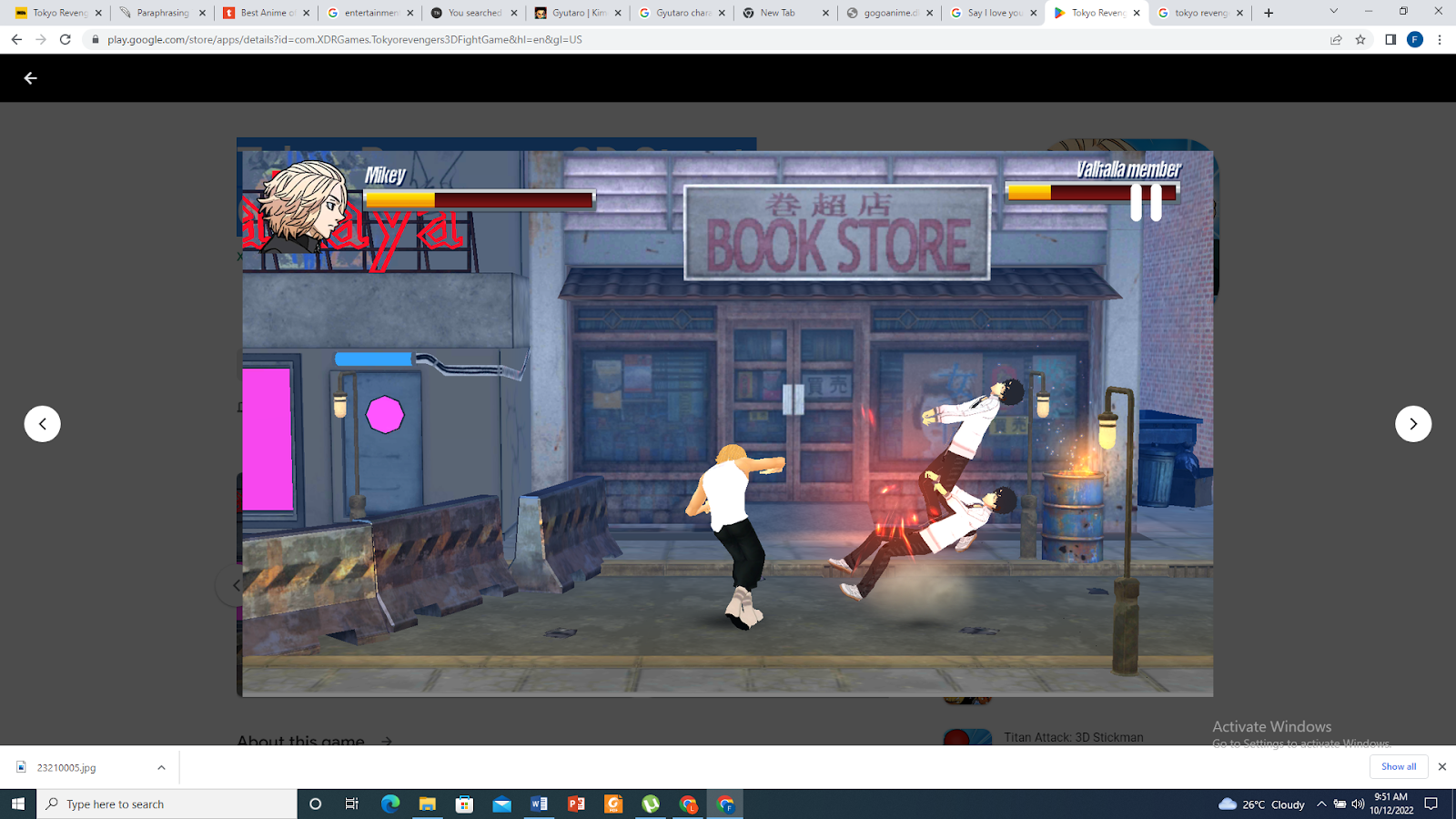Screen dimensions: 1456x819
Task: Open Cortana from the taskbar
Action: pyautogui.click(x=316, y=804)
